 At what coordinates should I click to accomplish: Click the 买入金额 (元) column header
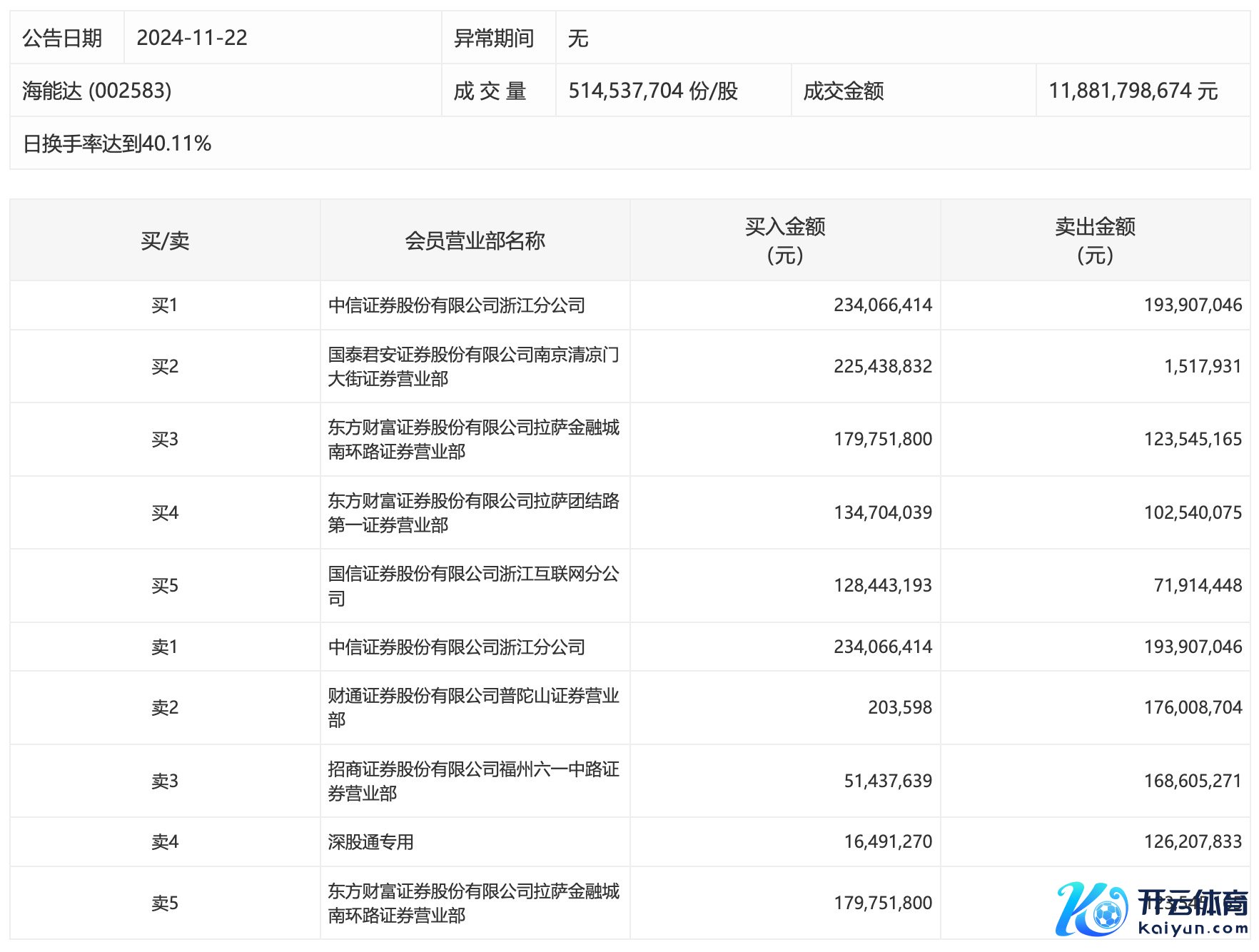784,240
